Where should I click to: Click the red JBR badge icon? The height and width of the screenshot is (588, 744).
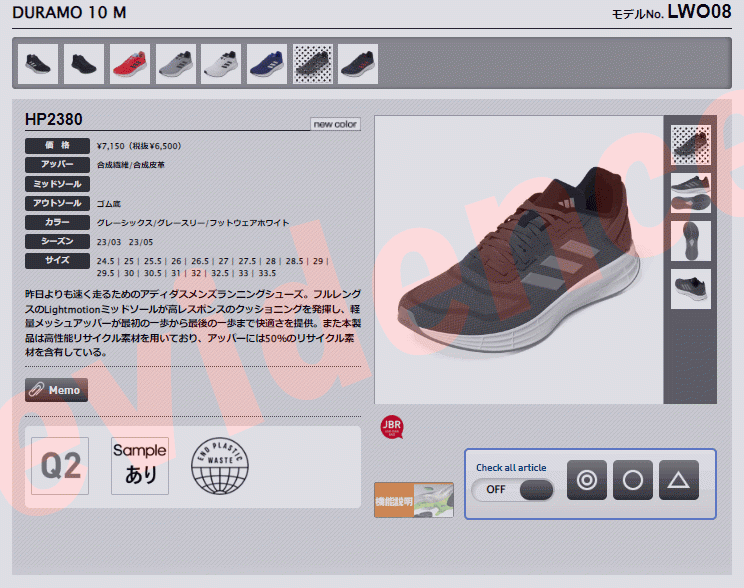click(x=392, y=428)
